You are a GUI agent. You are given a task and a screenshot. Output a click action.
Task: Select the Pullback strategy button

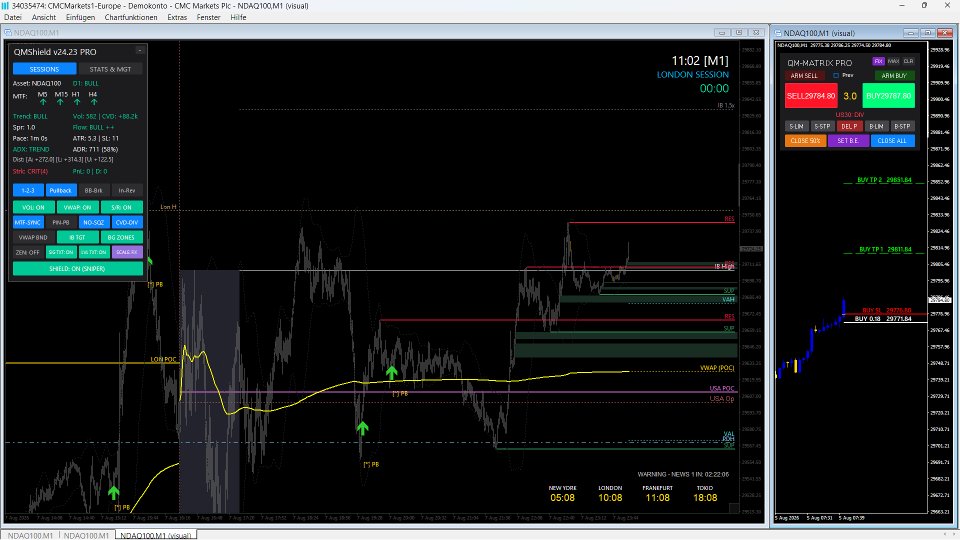coord(61,190)
